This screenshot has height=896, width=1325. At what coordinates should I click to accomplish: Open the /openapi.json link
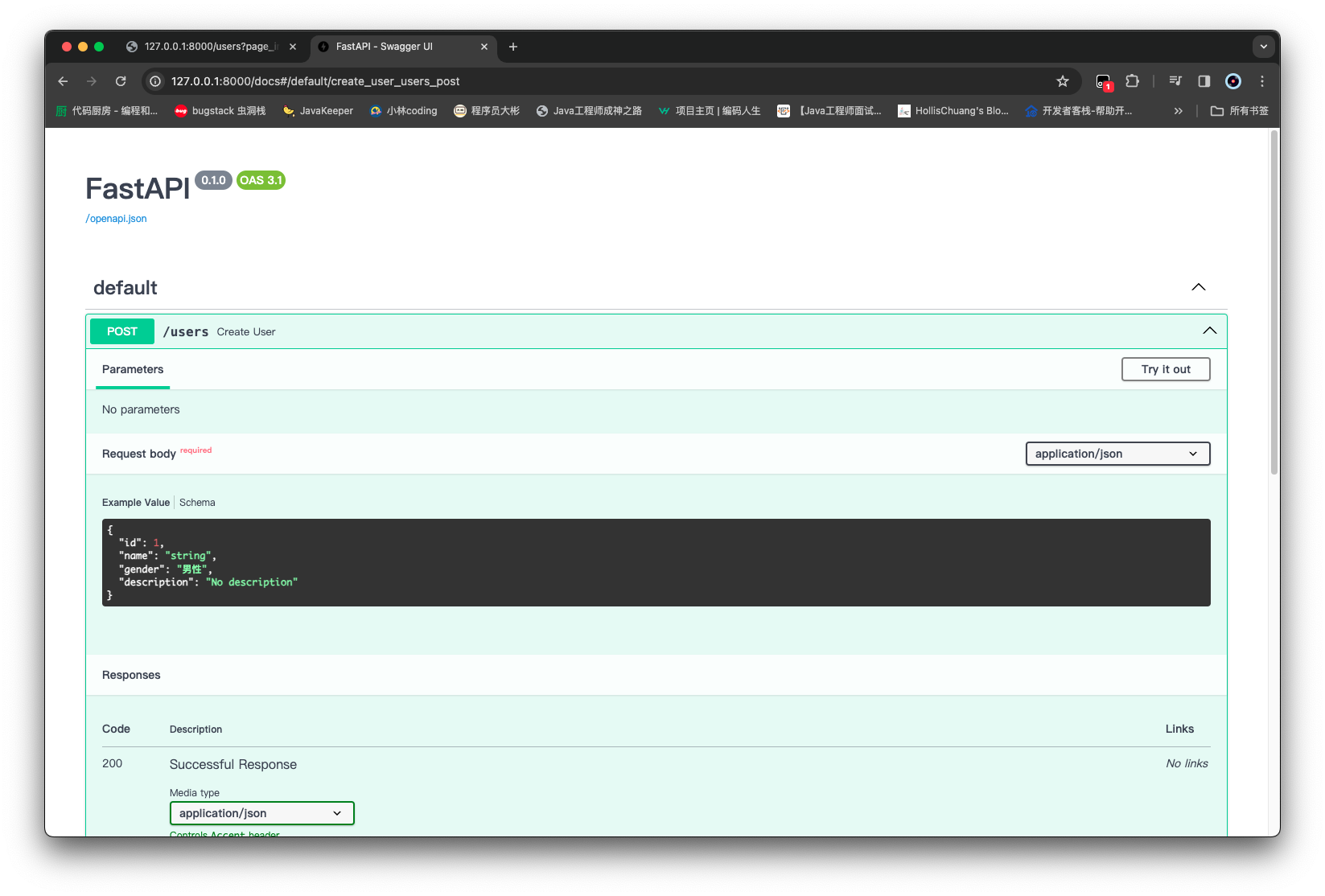tap(117, 219)
